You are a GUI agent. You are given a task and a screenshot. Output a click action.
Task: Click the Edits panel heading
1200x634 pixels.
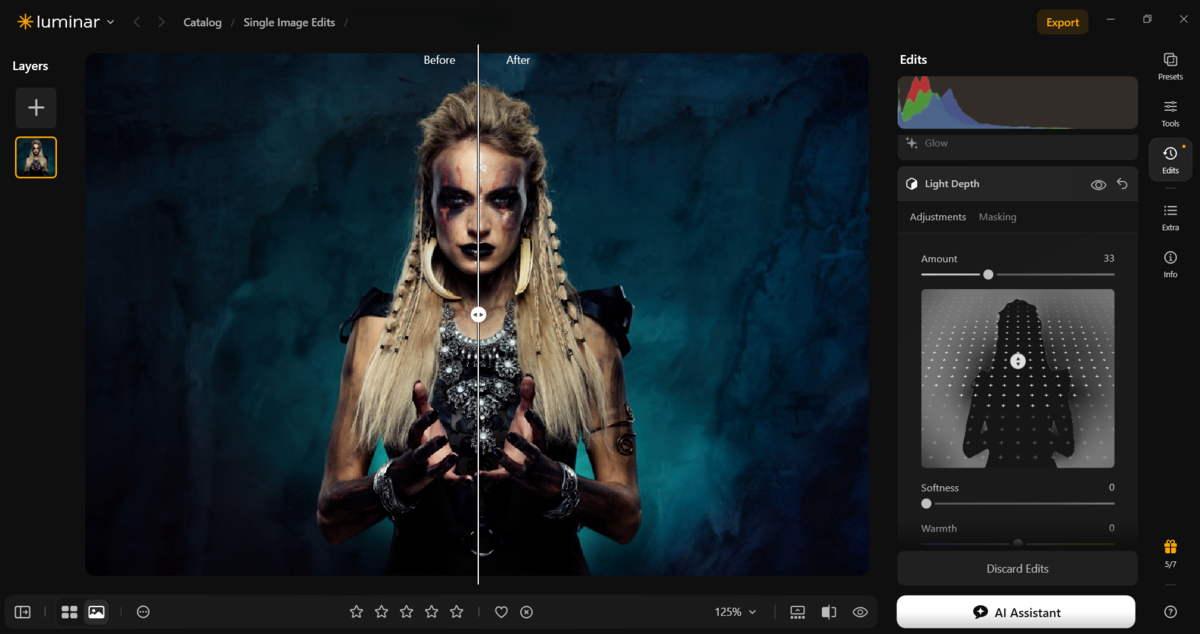click(913, 60)
